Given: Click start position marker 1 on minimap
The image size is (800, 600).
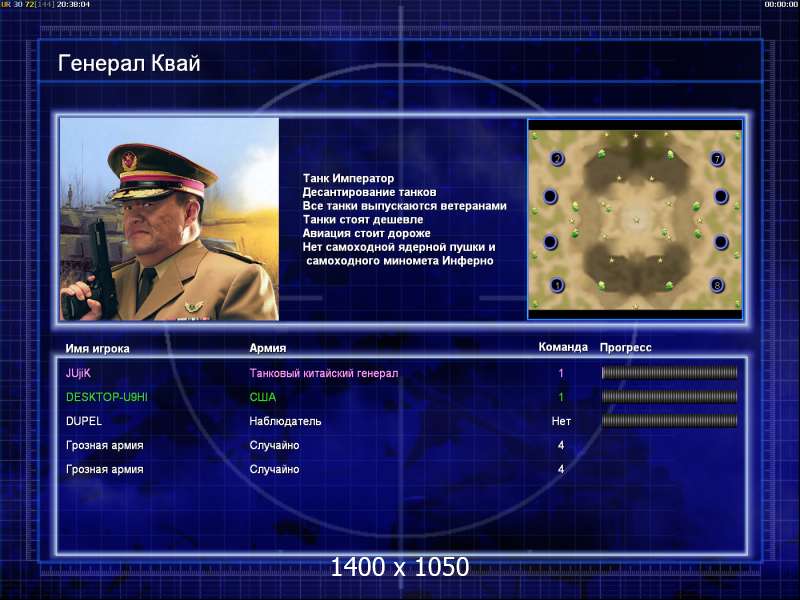Looking at the screenshot, I should (x=557, y=285).
